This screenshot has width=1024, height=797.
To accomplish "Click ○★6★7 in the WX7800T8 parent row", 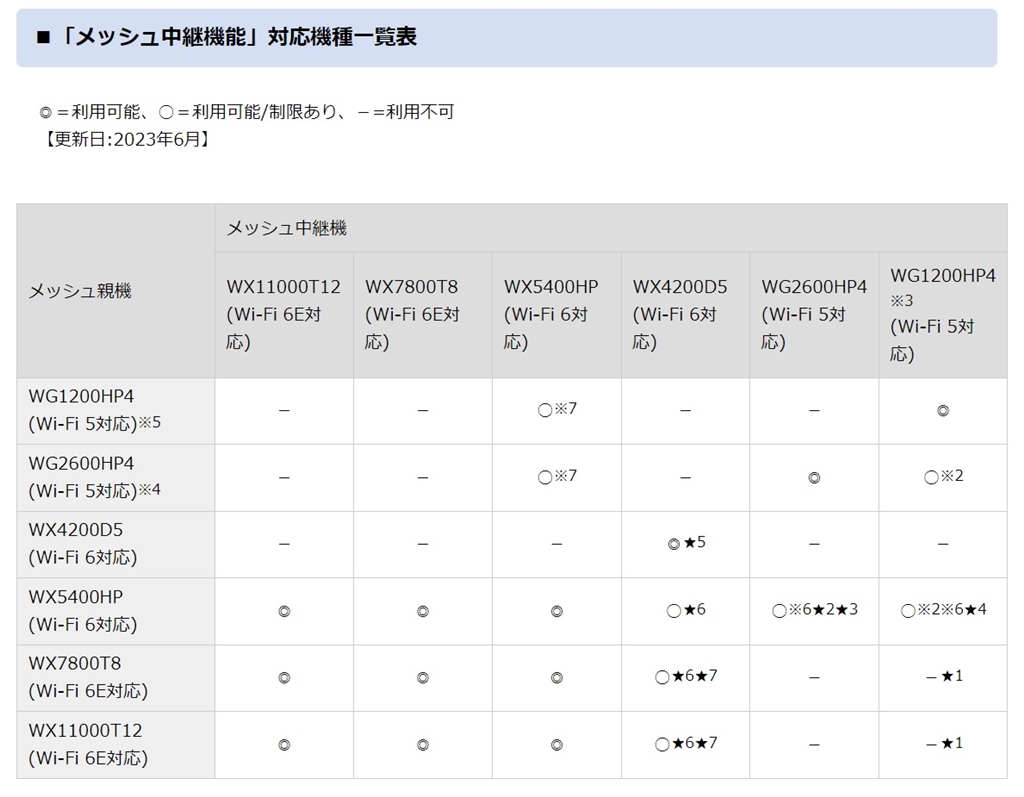I will (x=686, y=677).
